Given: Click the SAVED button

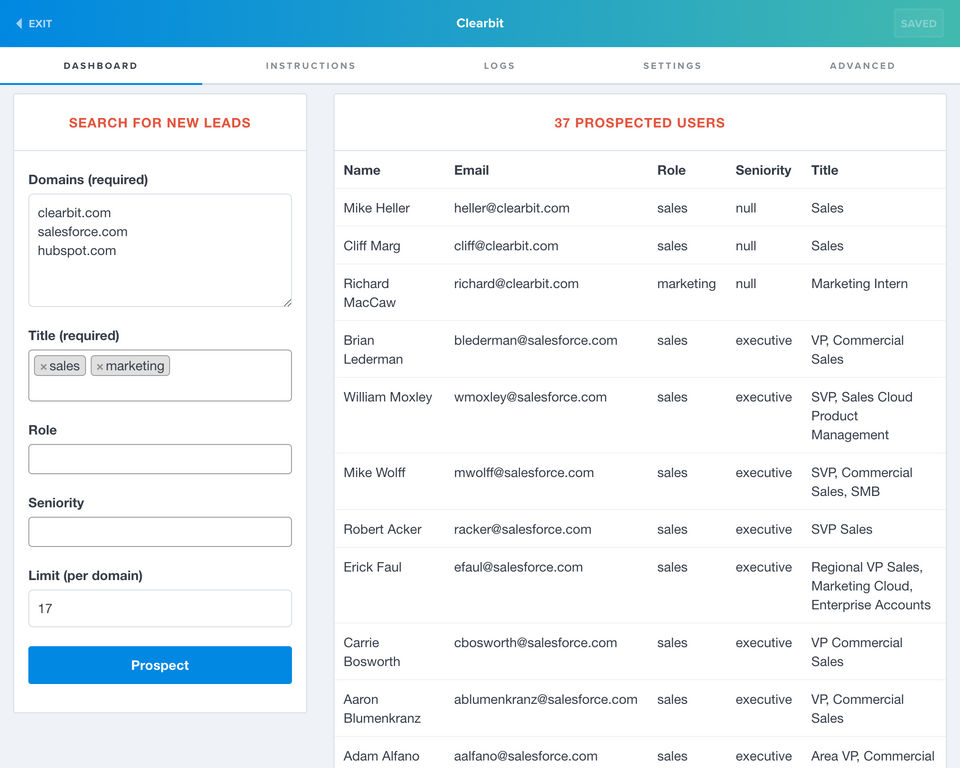Looking at the screenshot, I should (918, 23).
